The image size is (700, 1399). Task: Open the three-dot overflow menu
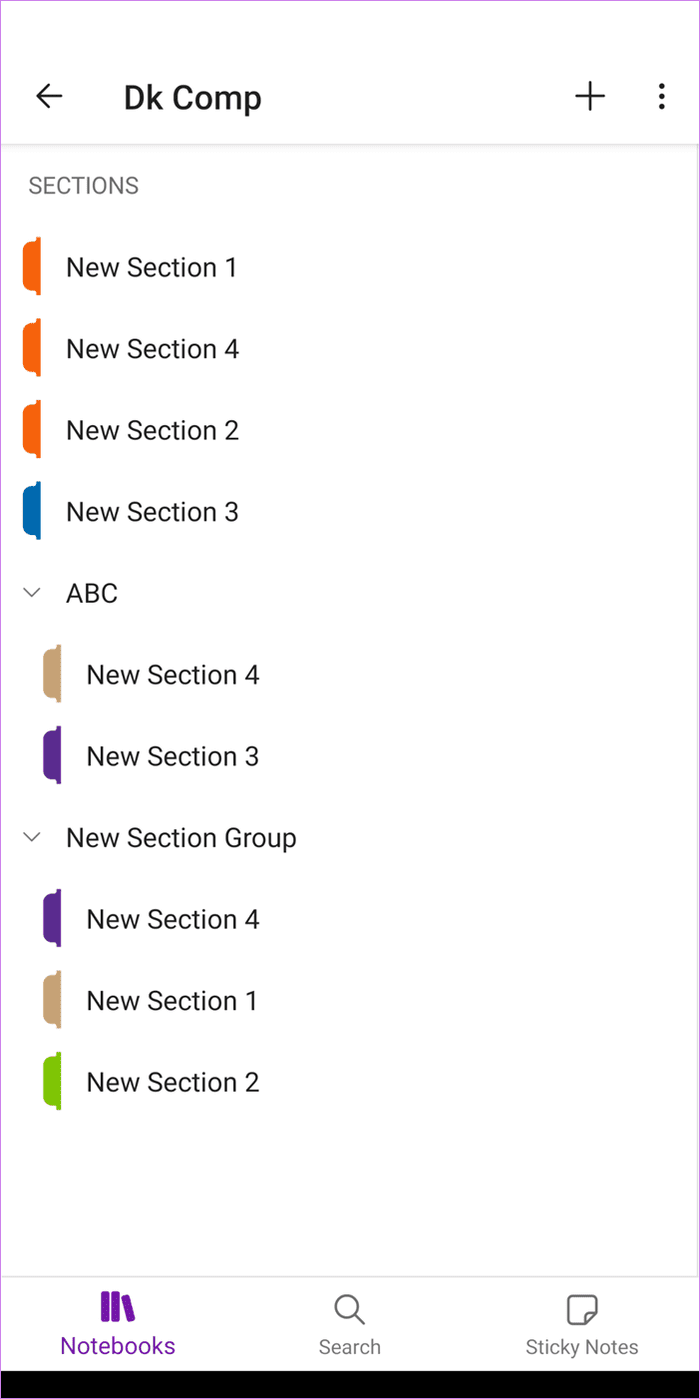pyautogui.click(x=661, y=96)
